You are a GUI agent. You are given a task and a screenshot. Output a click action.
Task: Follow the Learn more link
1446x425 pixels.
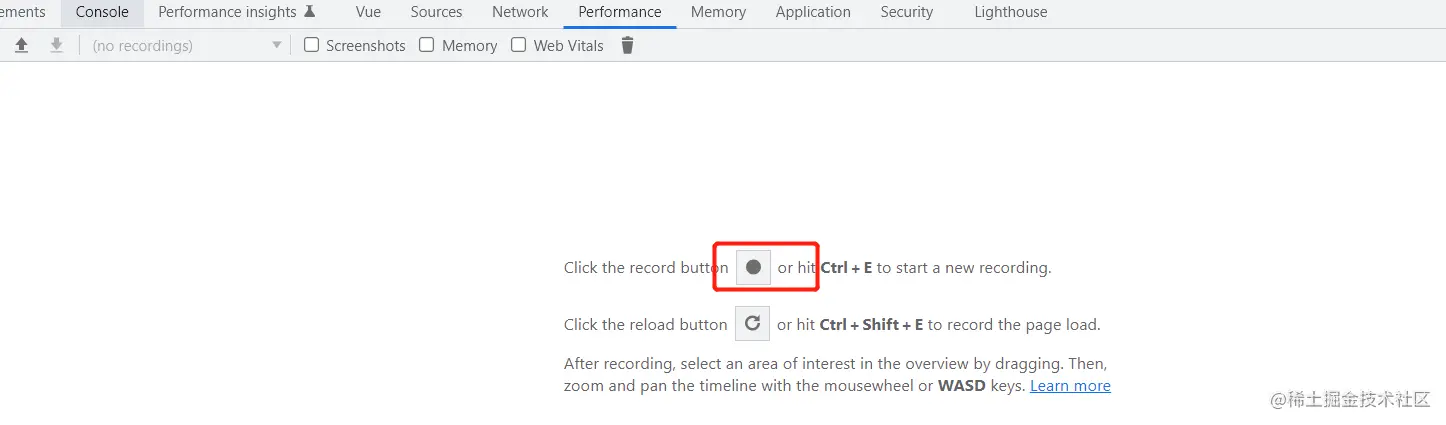click(x=1070, y=386)
